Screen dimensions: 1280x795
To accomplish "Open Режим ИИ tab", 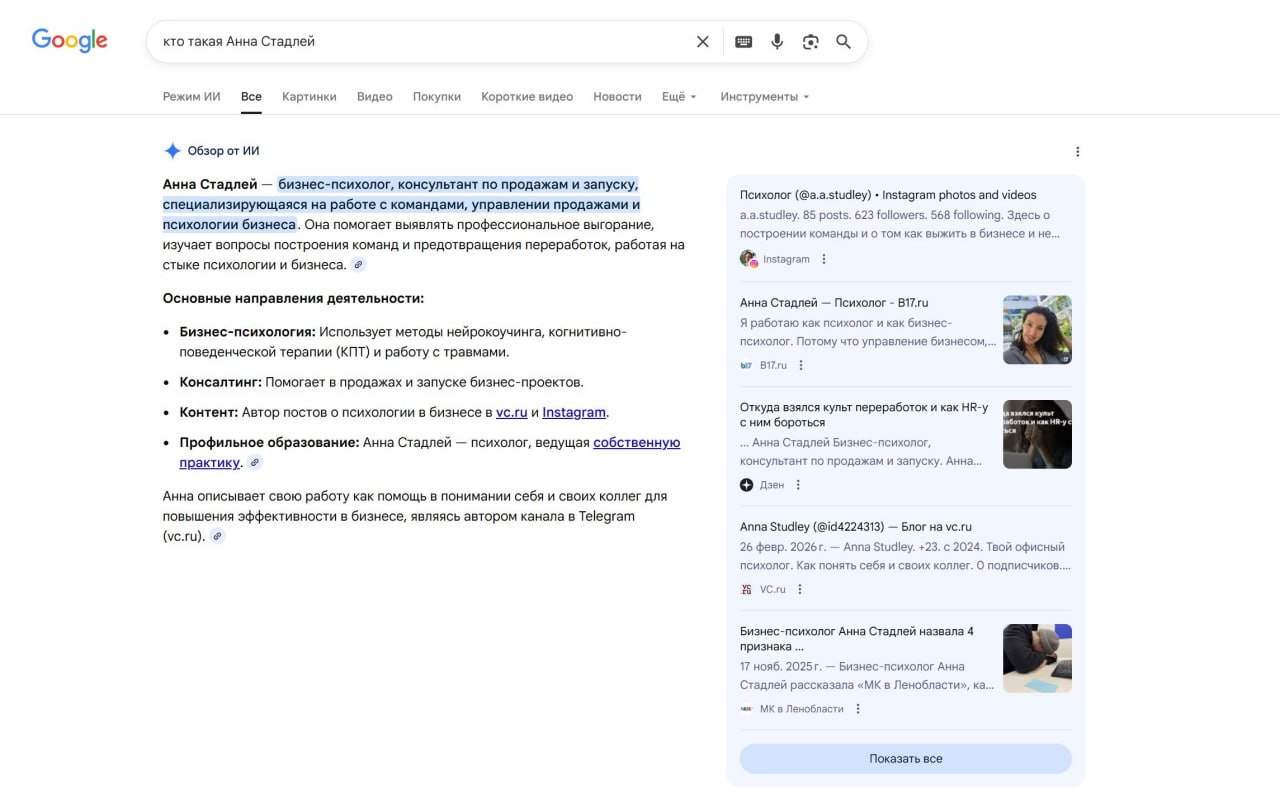I will 191,97.
